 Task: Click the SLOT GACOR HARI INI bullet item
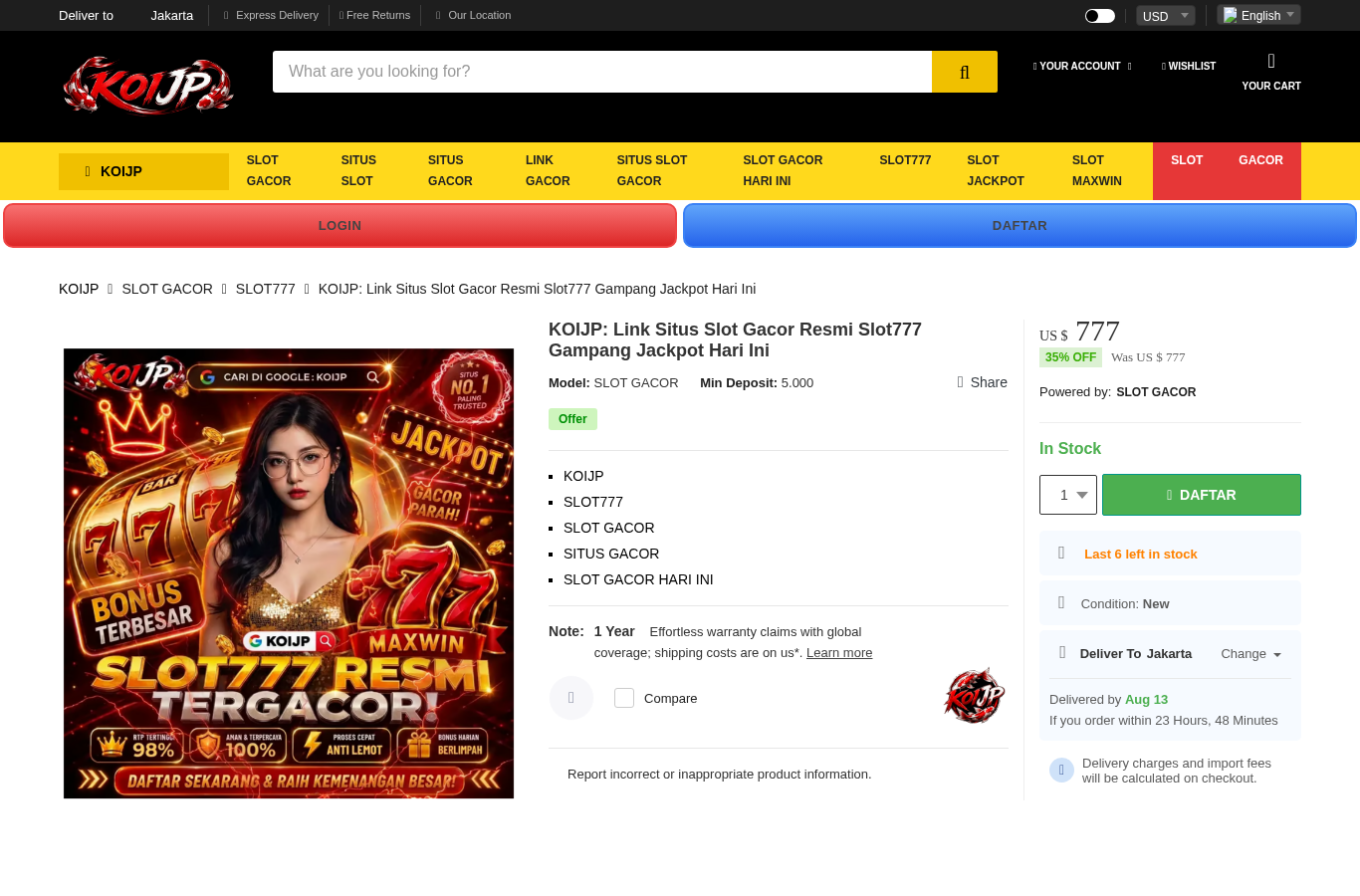(x=638, y=579)
